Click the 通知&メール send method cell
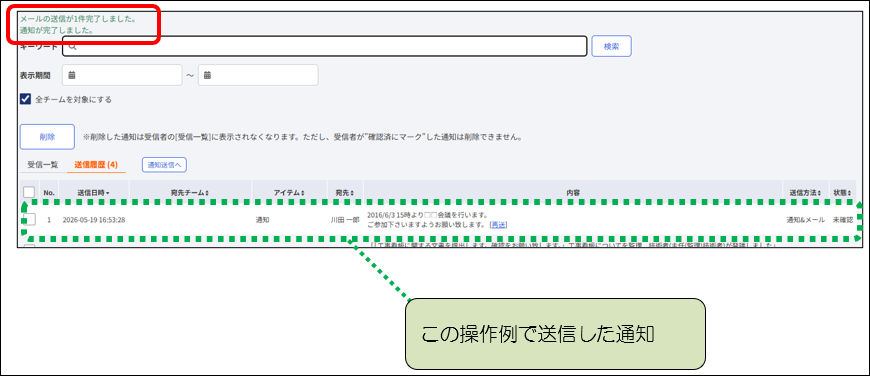 point(806,220)
